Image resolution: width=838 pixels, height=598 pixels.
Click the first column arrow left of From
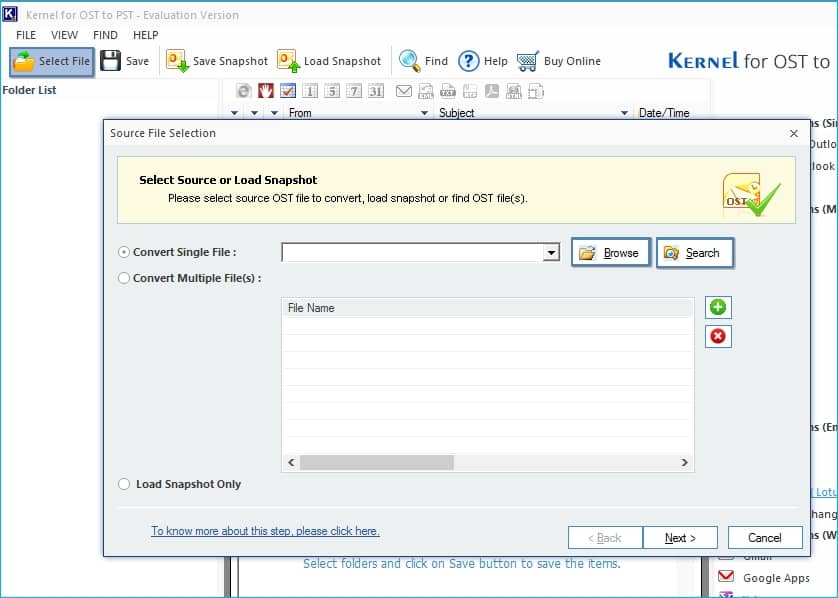click(234, 113)
